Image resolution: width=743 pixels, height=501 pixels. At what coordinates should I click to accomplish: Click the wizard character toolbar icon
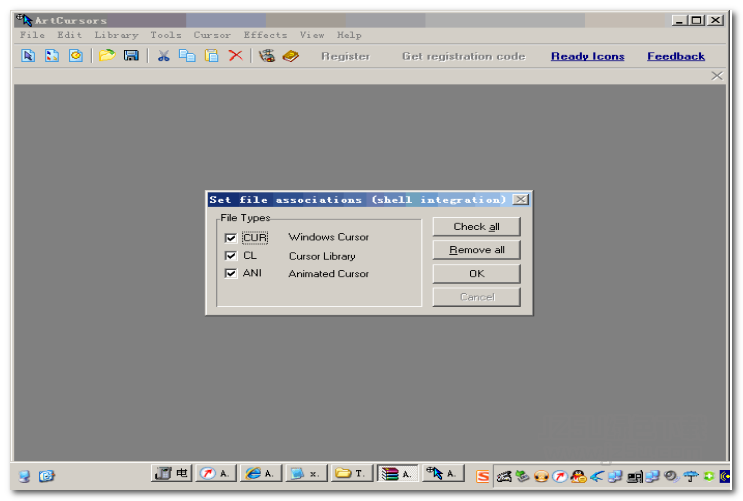pos(267,56)
